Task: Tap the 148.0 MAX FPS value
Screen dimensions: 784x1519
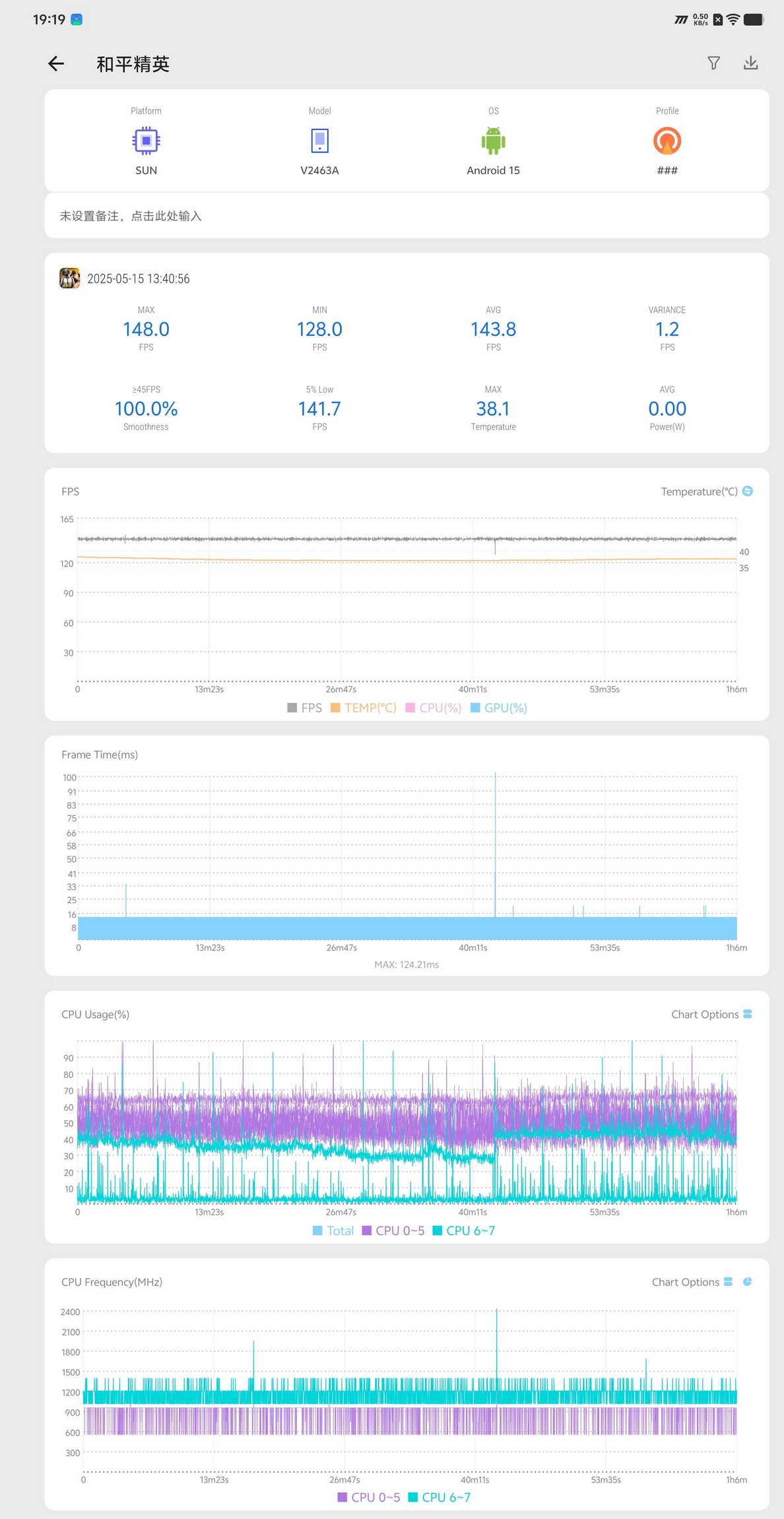Action: click(146, 329)
